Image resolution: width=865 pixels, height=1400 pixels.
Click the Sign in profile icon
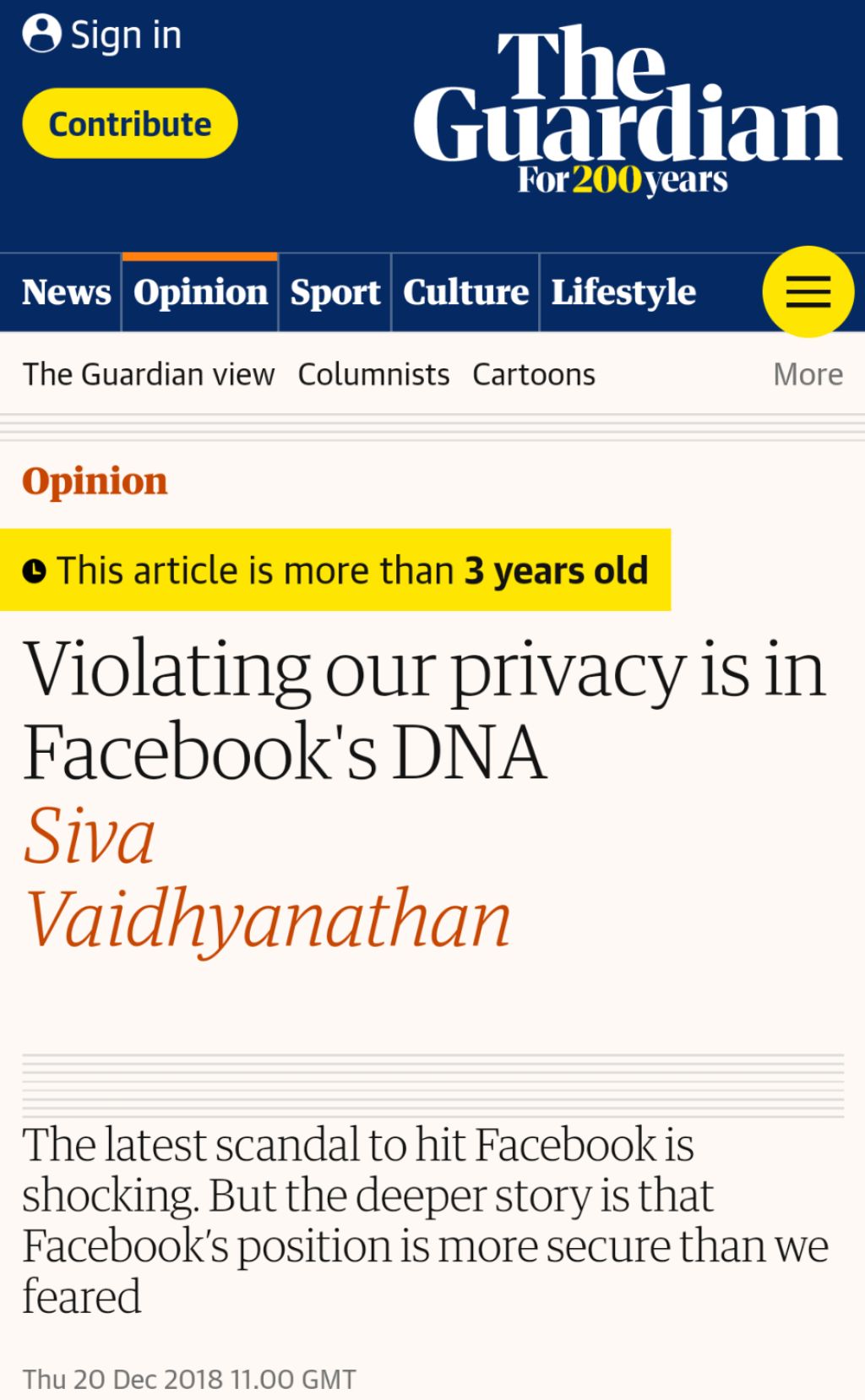[41, 34]
